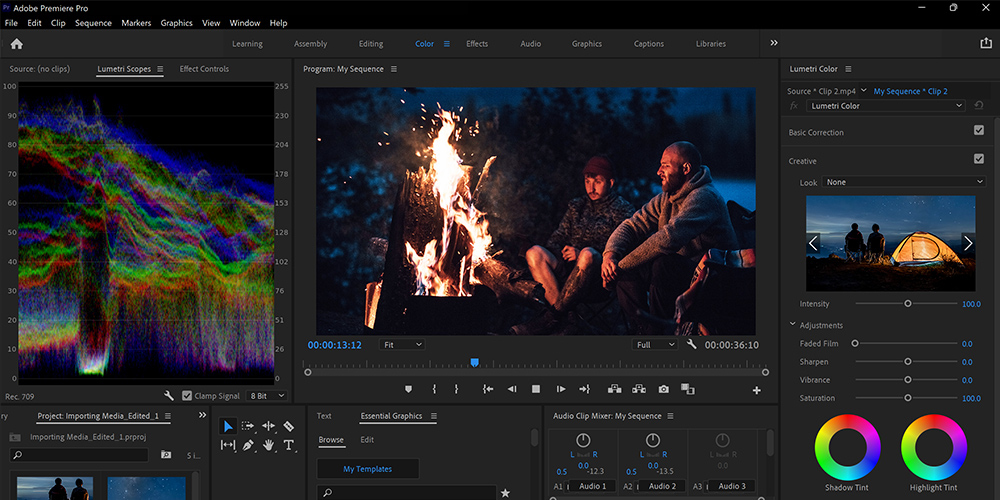
Task: Click the Go to In point icon
Action: click(x=488, y=389)
